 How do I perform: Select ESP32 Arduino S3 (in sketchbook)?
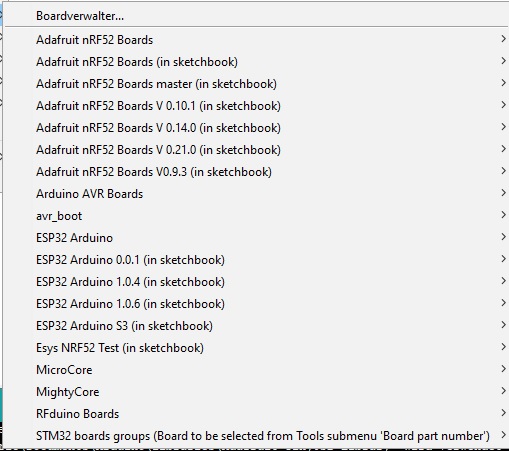click(256, 326)
